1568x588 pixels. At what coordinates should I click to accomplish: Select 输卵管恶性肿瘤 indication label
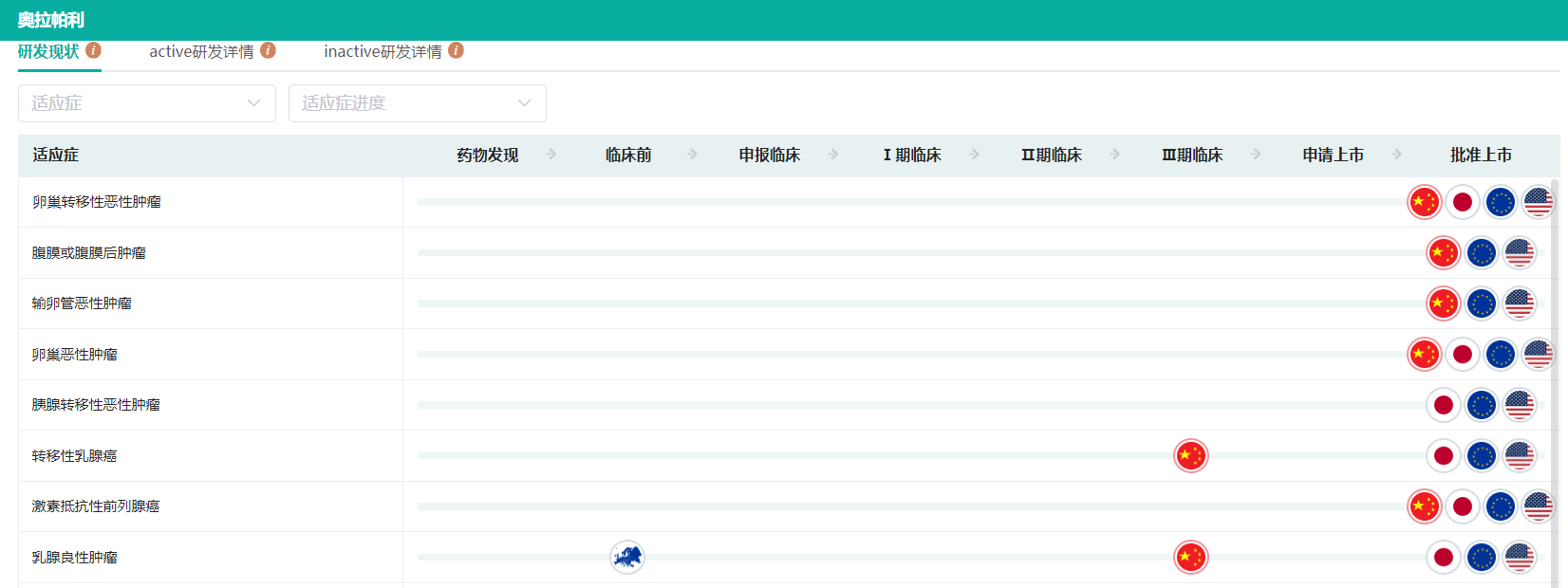click(82, 303)
